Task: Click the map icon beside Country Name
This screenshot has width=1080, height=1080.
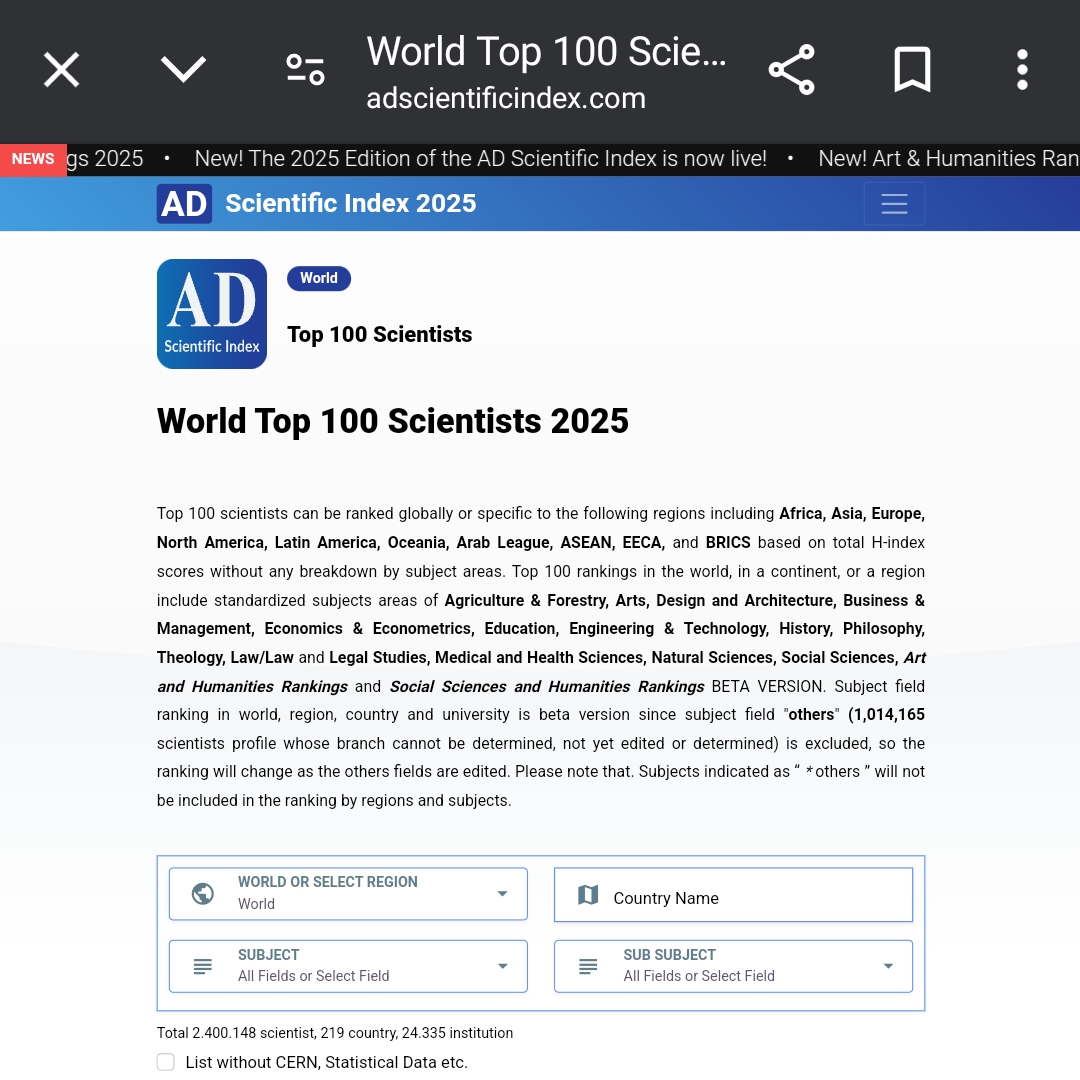Action: coord(588,895)
